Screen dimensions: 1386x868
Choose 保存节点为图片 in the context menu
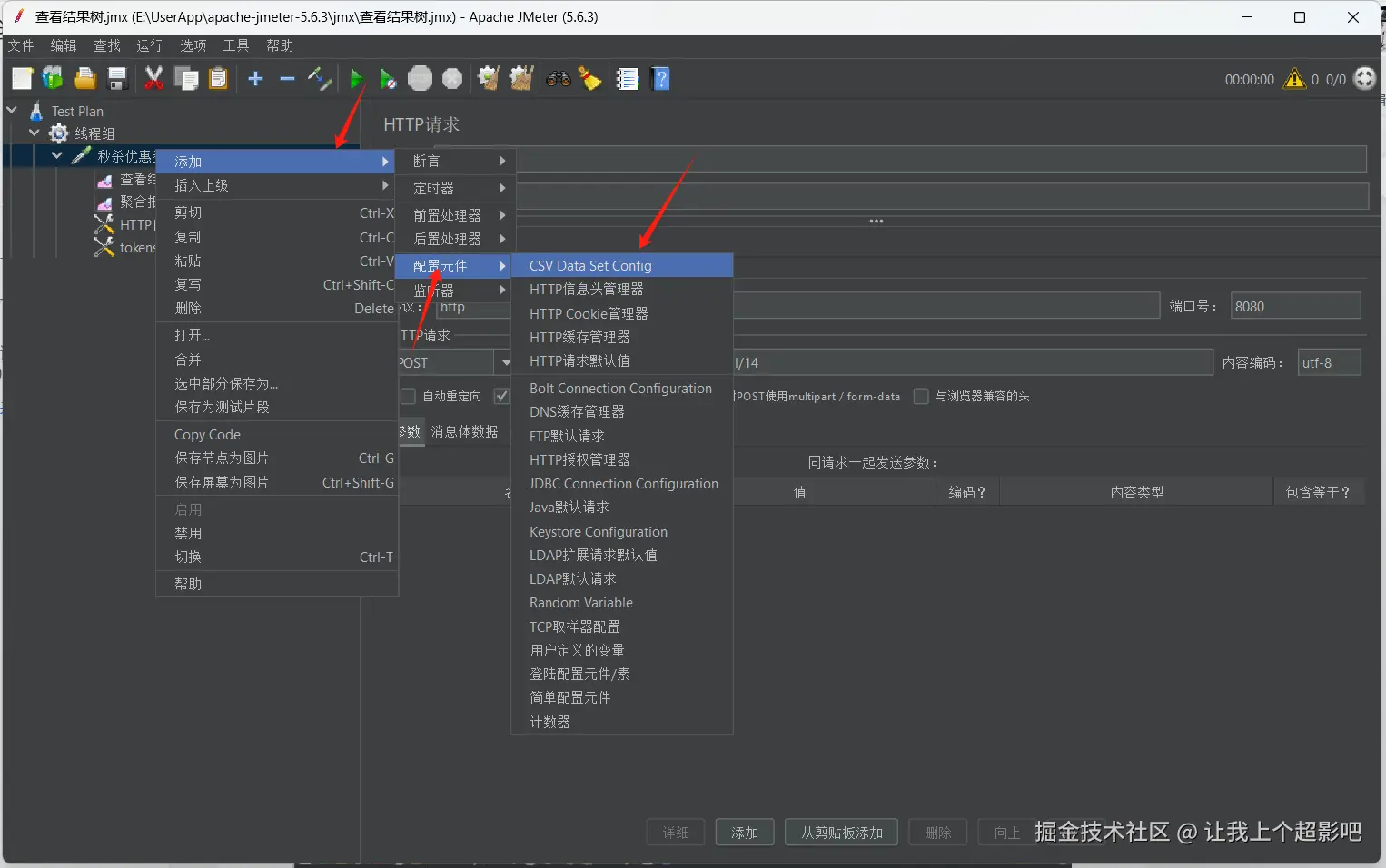[277, 458]
